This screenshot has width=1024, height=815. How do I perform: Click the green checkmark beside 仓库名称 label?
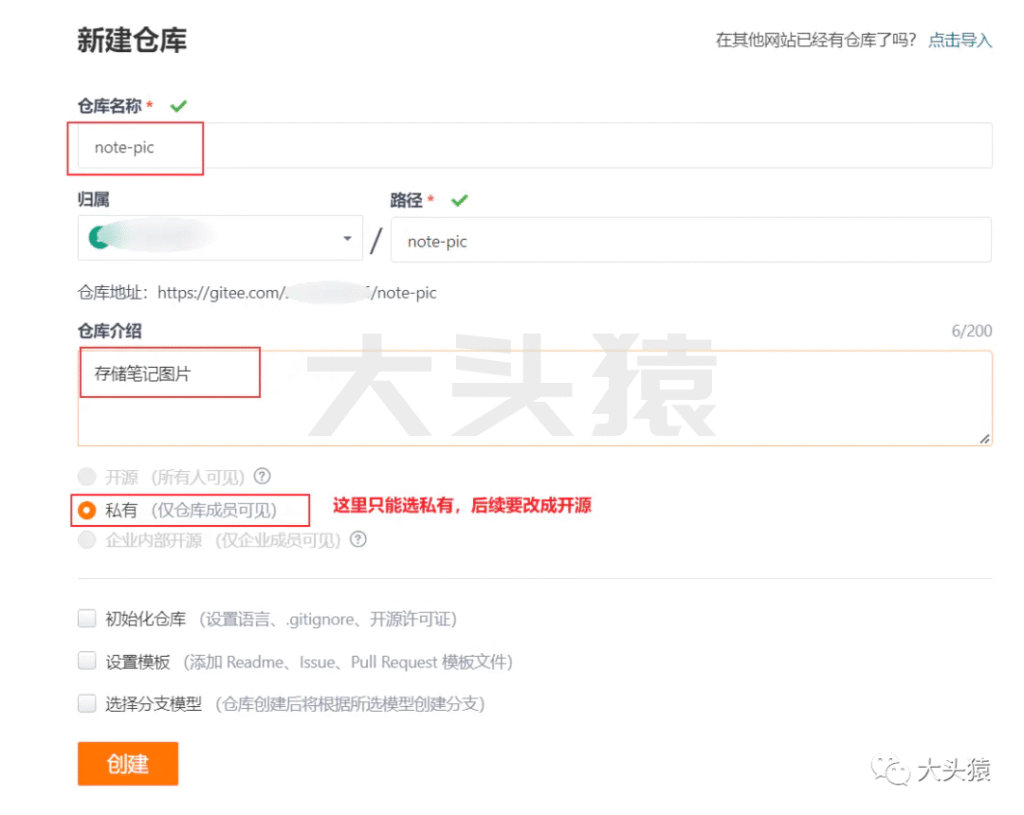coord(177,105)
